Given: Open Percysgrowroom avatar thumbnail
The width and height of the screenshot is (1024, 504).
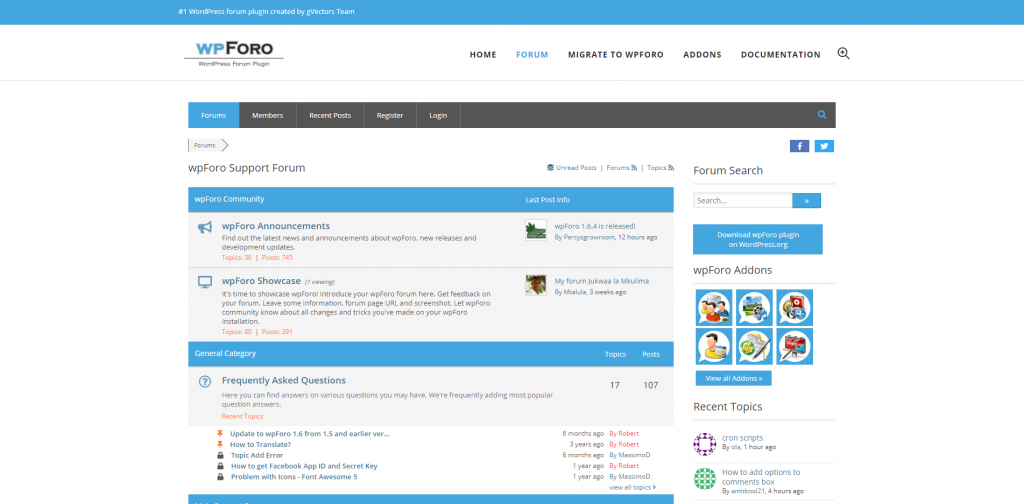Looking at the screenshot, I should (536, 230).
